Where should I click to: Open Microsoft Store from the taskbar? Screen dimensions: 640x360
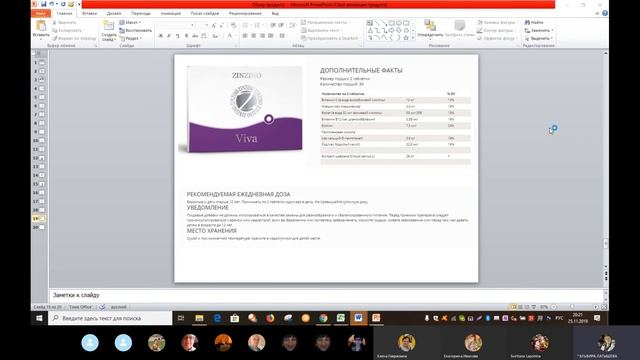pos(235,318)
